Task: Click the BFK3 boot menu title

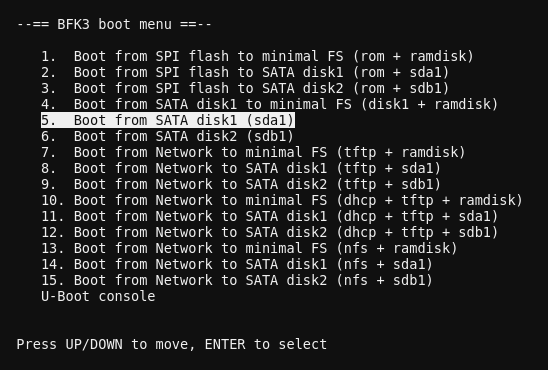Action: click(114, 24)
